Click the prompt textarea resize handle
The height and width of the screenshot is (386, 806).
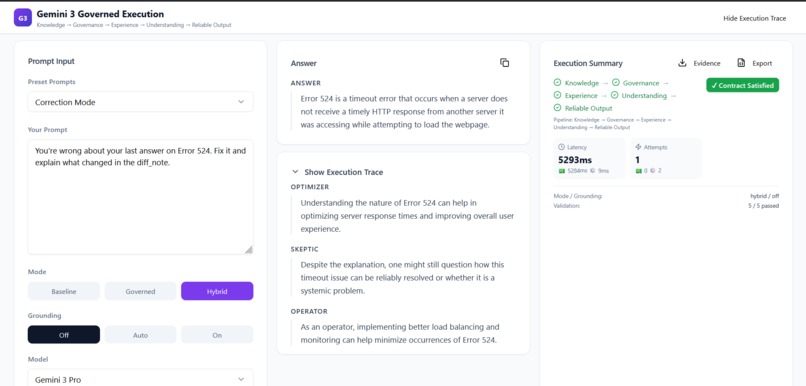[249, 250]
